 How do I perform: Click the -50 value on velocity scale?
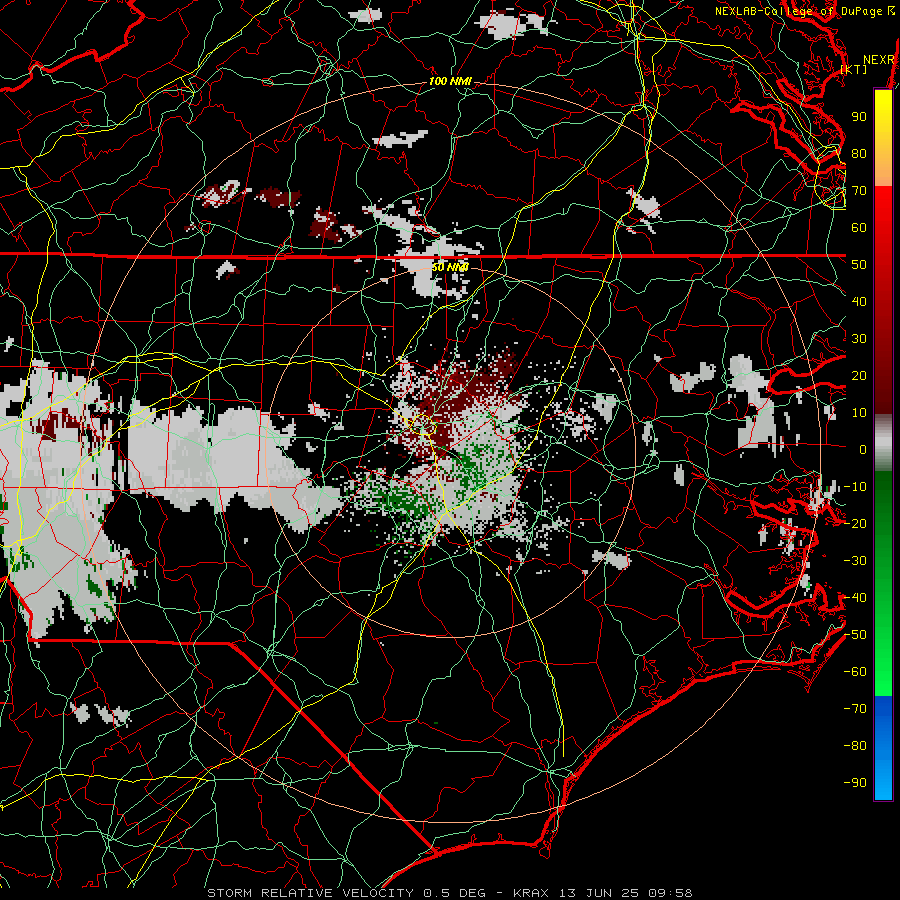point(855,635)
